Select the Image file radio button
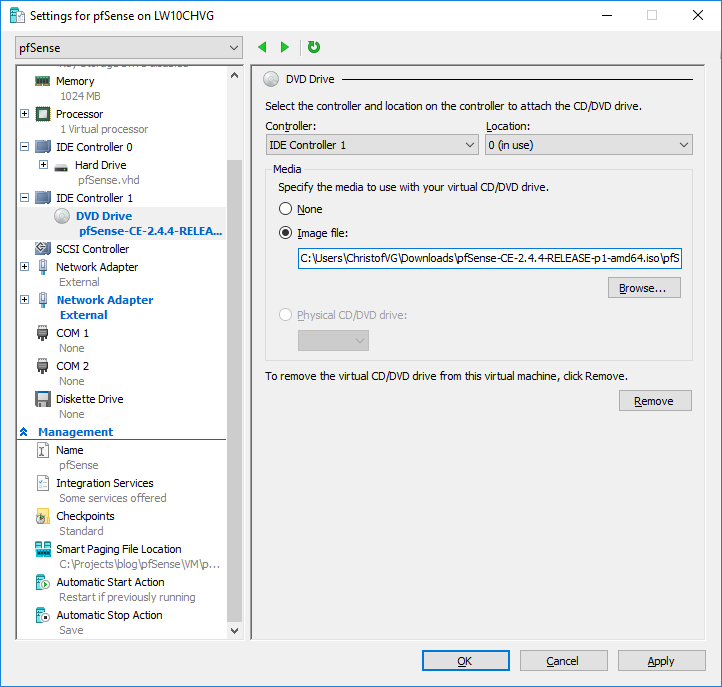This screenshot has width=722, height=687. pos(285,233)
